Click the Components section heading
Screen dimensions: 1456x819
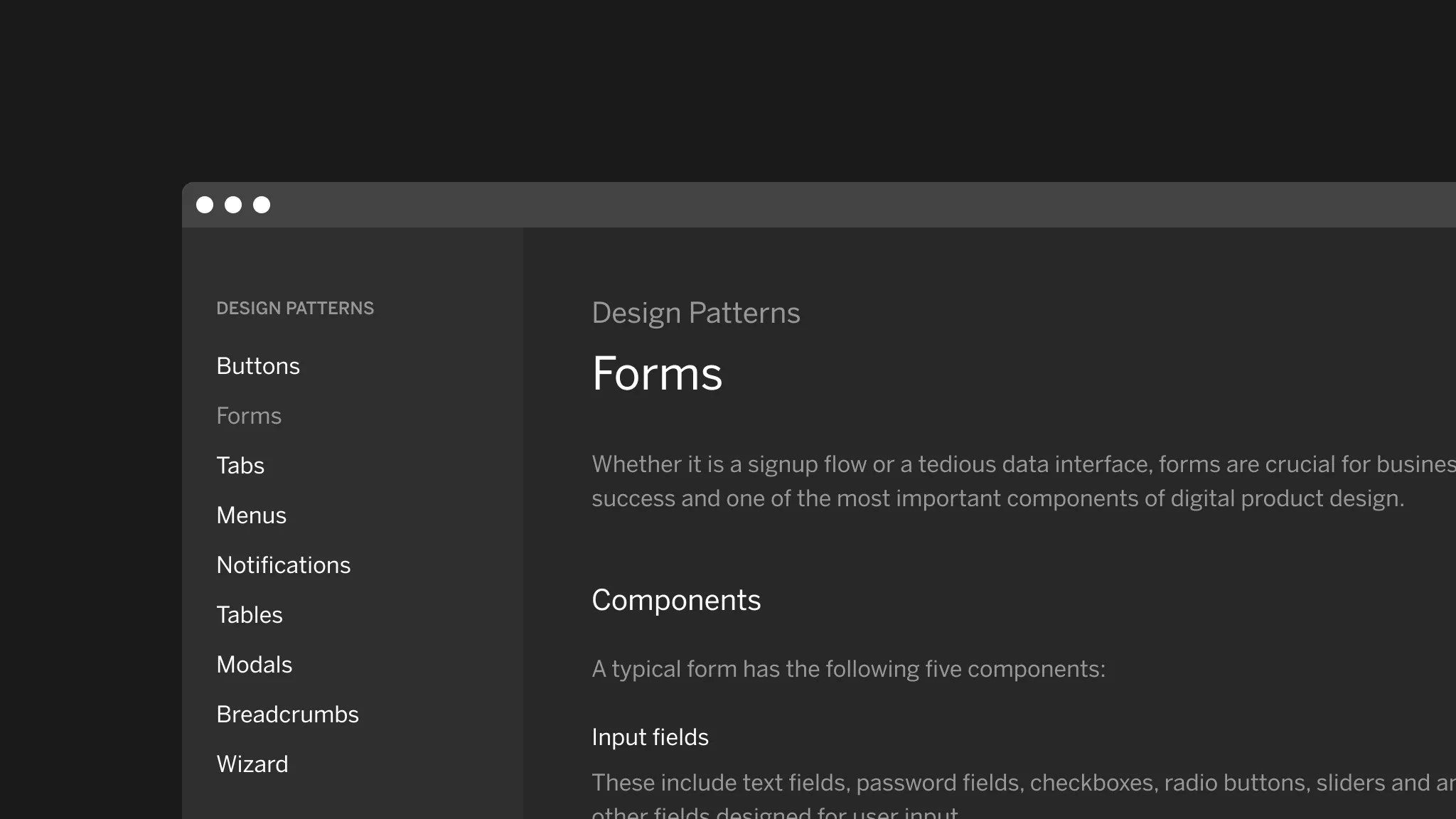[x=676, y=601]
